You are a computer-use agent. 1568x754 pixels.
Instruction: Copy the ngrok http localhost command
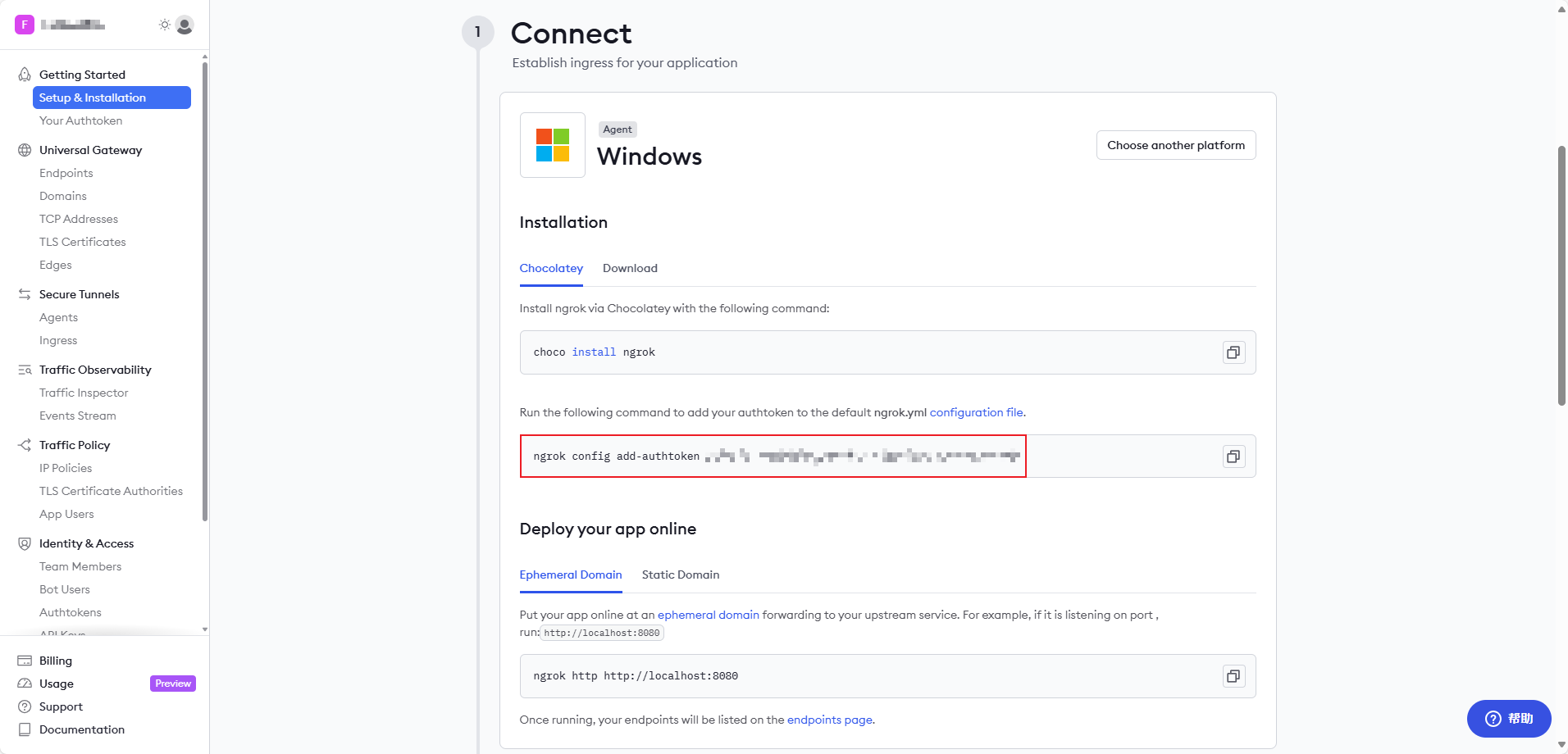point(1233,676)
